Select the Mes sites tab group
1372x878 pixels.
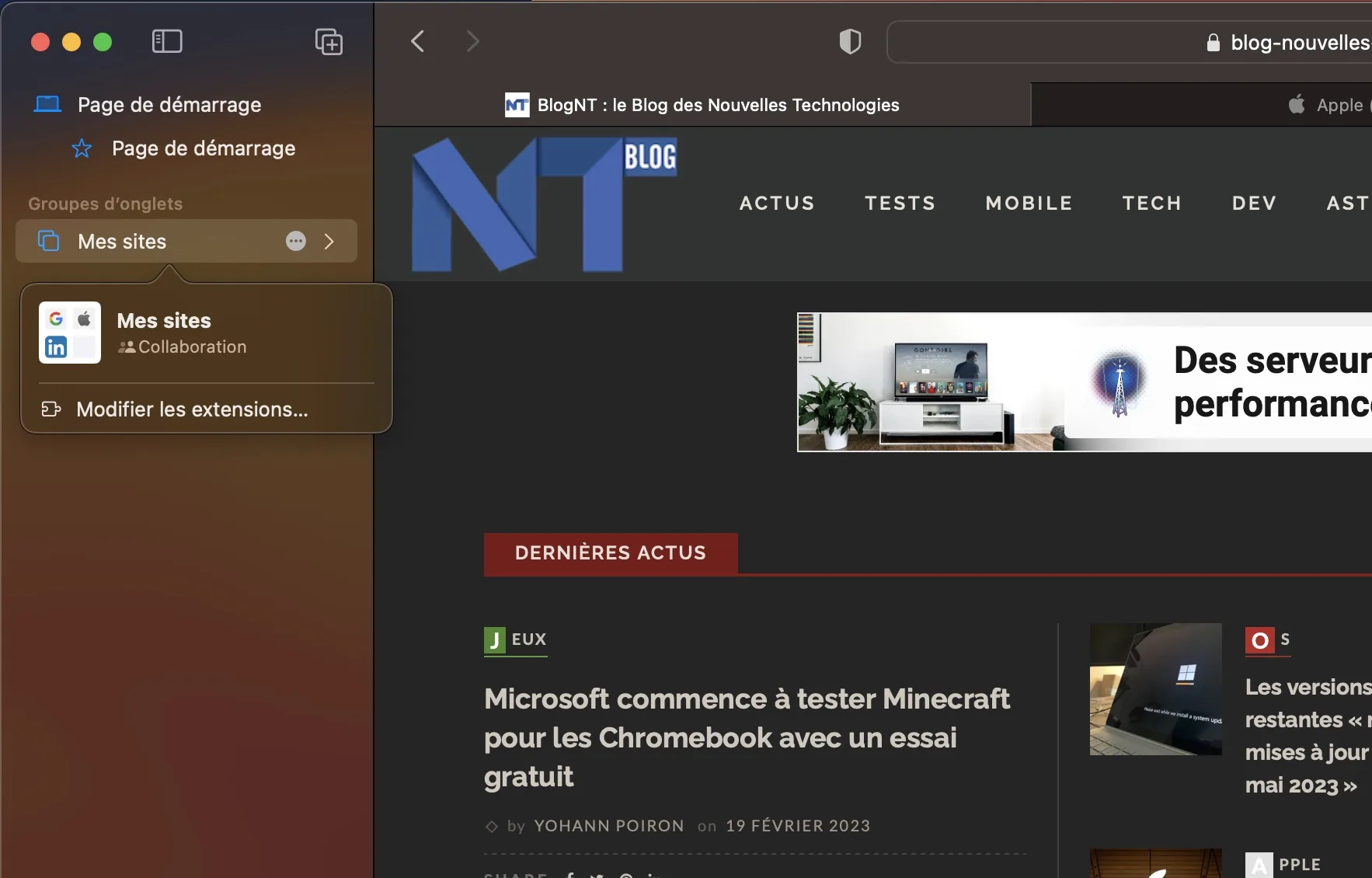(x=186, y=241)
